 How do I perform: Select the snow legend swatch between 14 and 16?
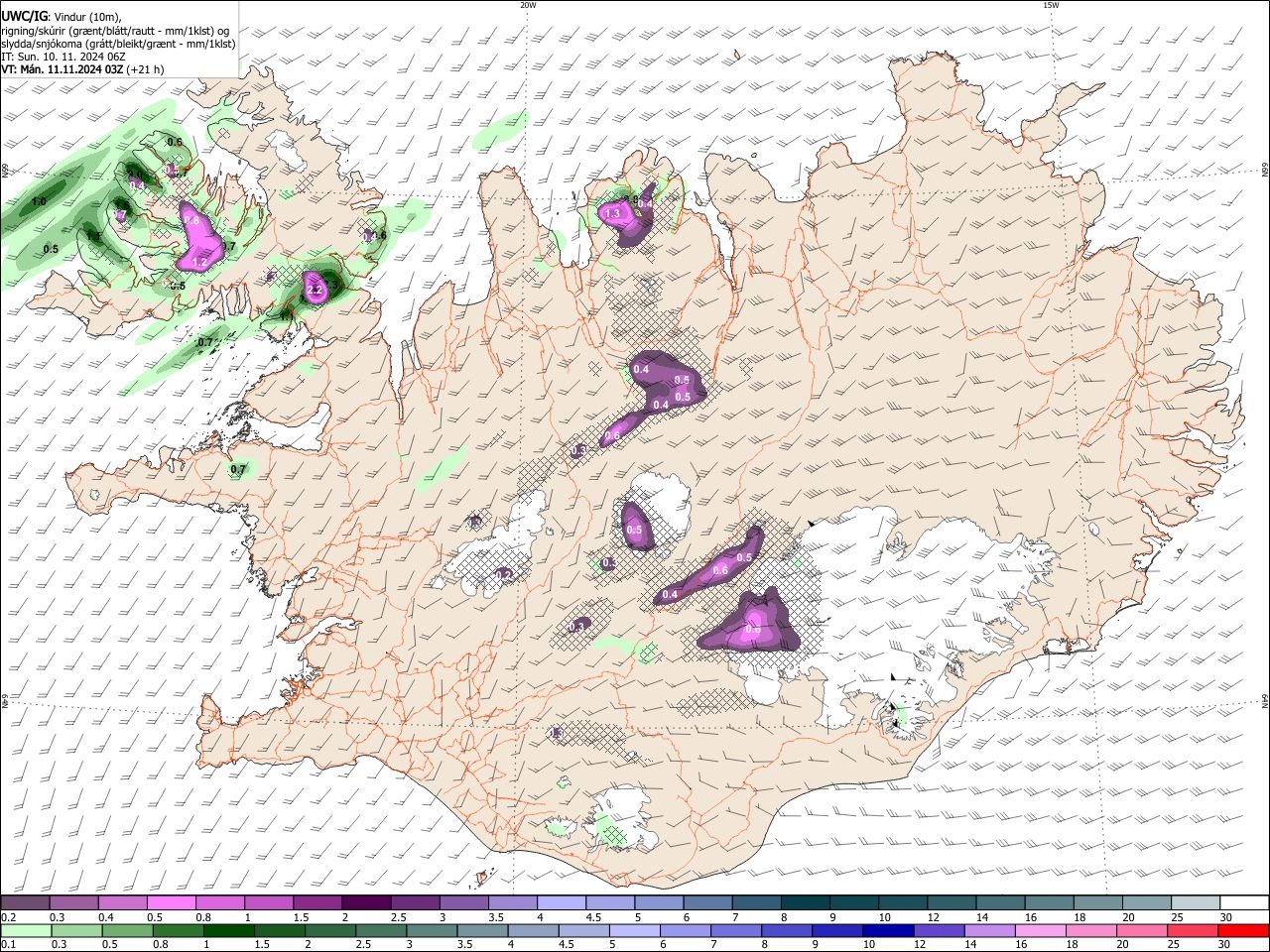(x=1000, y=903)
